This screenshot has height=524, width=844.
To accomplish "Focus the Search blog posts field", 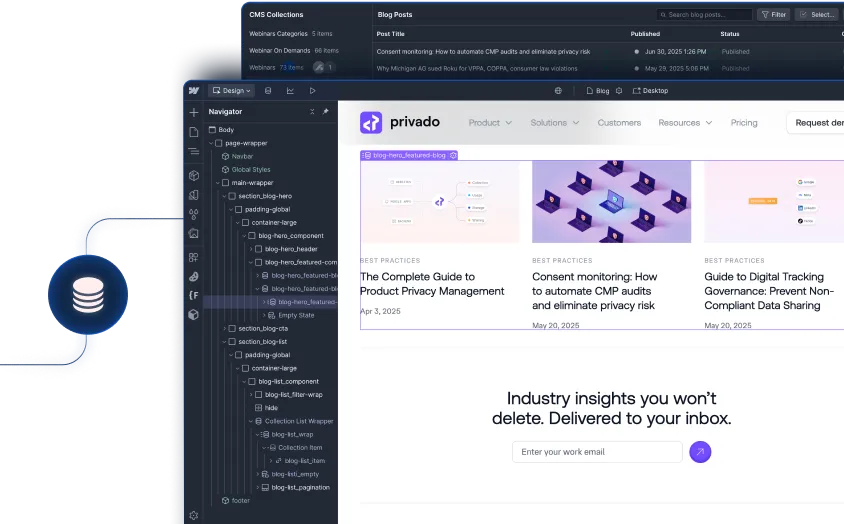I will click(x=704, y=15).
